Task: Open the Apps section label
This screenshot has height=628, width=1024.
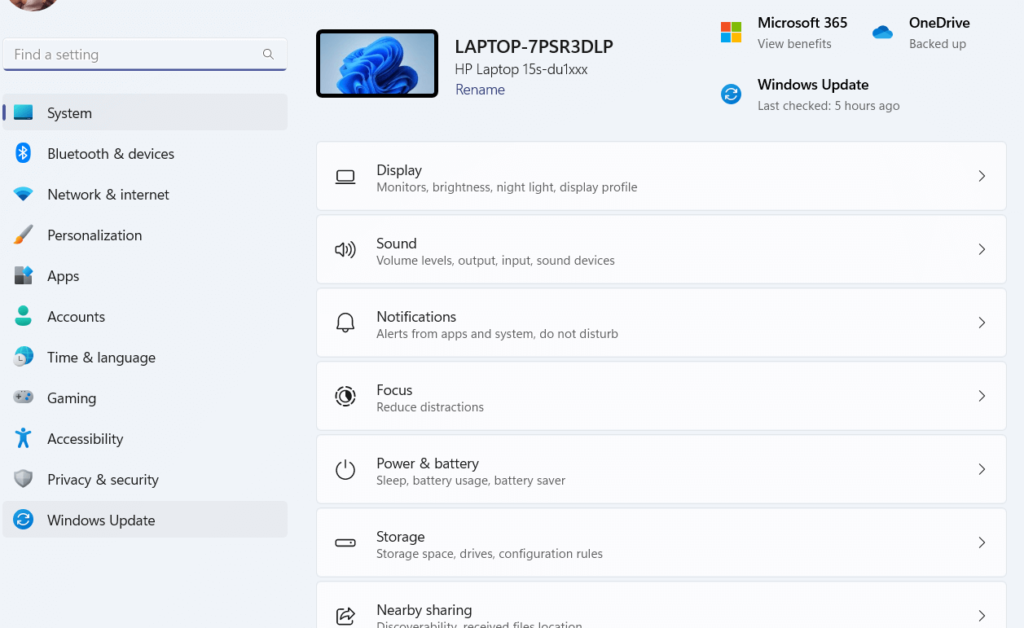Action: (63, 276)
